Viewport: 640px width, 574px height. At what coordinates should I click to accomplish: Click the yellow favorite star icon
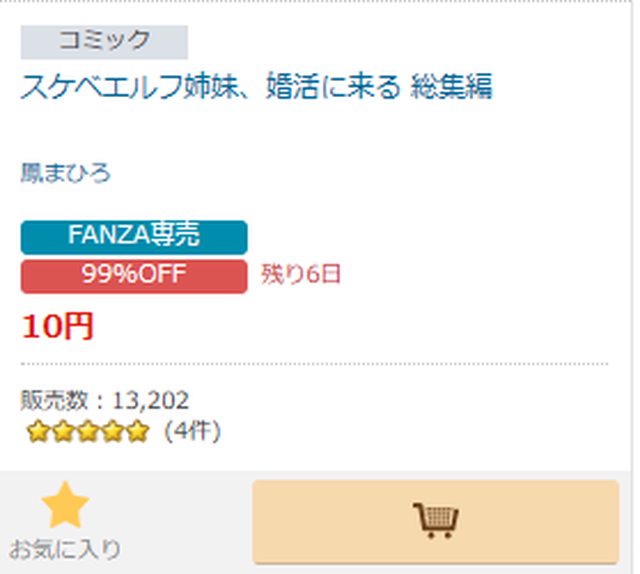65,506
